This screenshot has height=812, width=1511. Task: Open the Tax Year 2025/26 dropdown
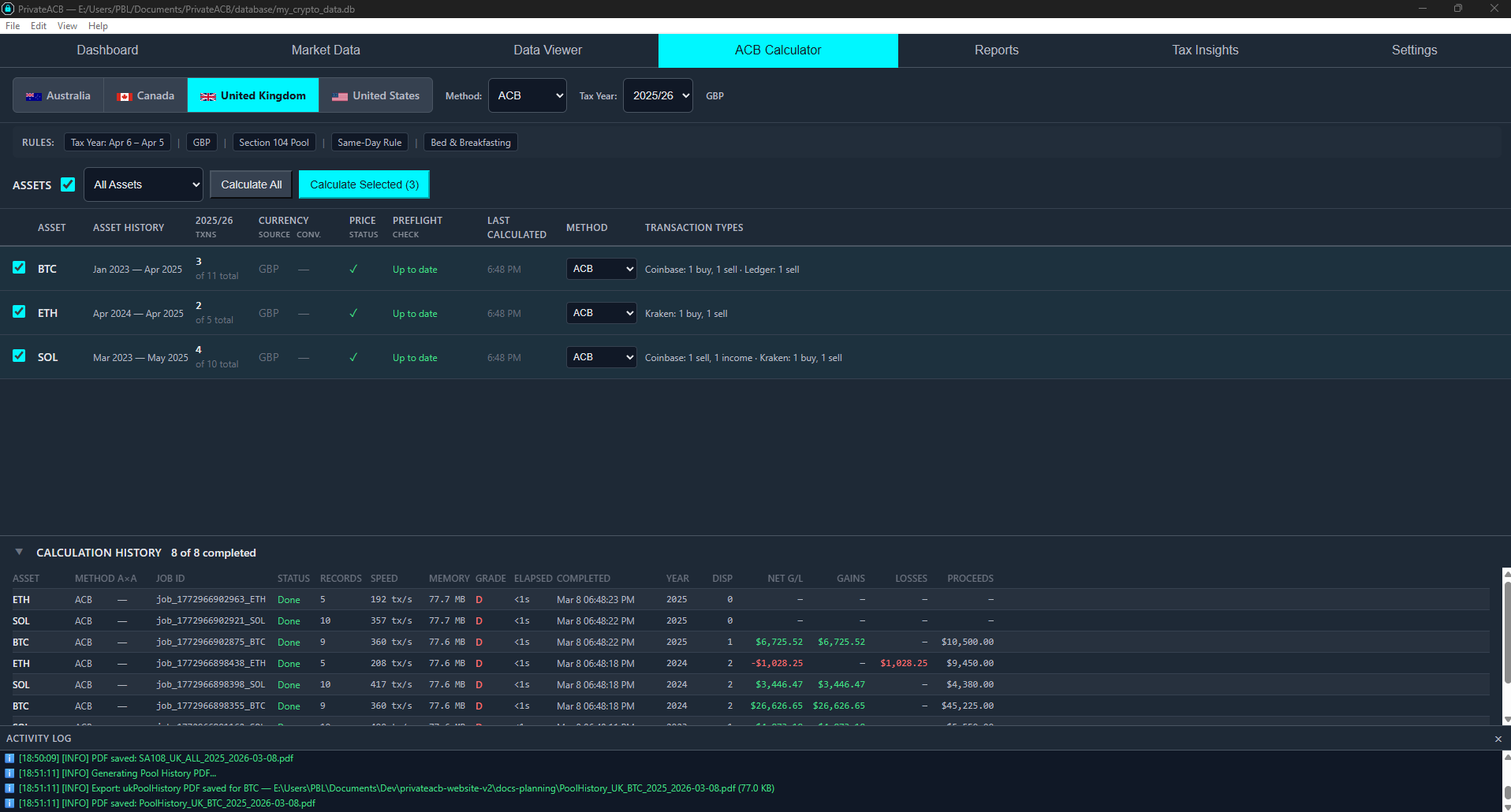point(658,95)
